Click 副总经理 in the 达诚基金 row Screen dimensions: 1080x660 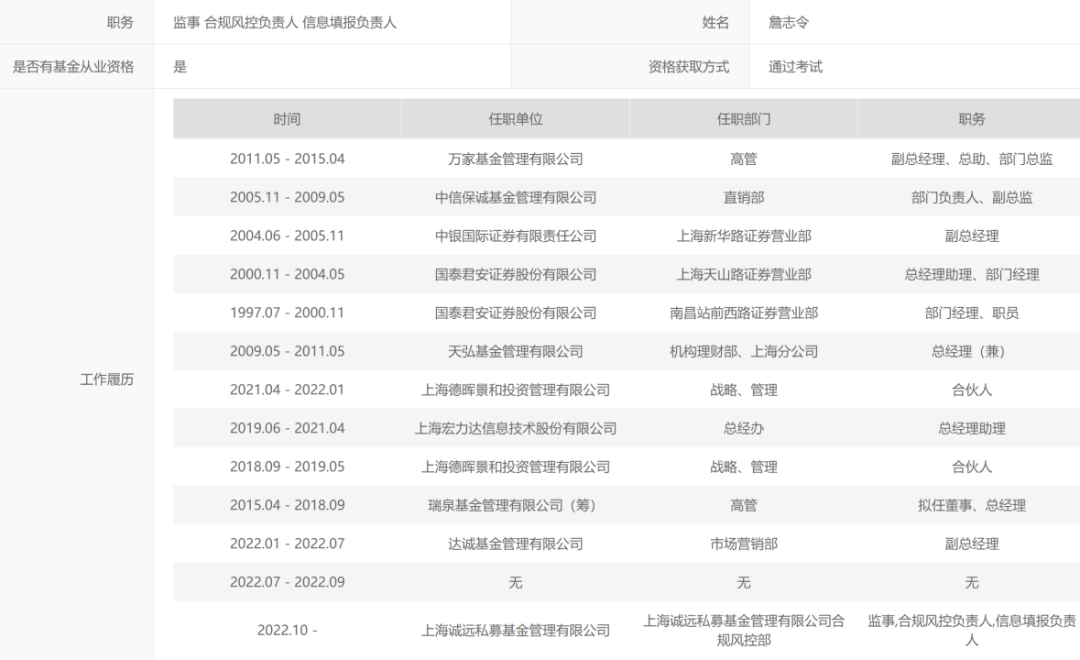pyautogui.click(x=972, y=544)
